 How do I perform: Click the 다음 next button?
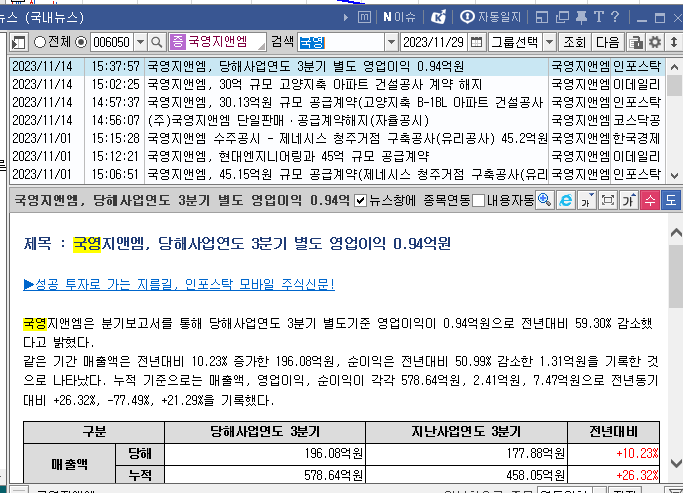click(608, 43)
